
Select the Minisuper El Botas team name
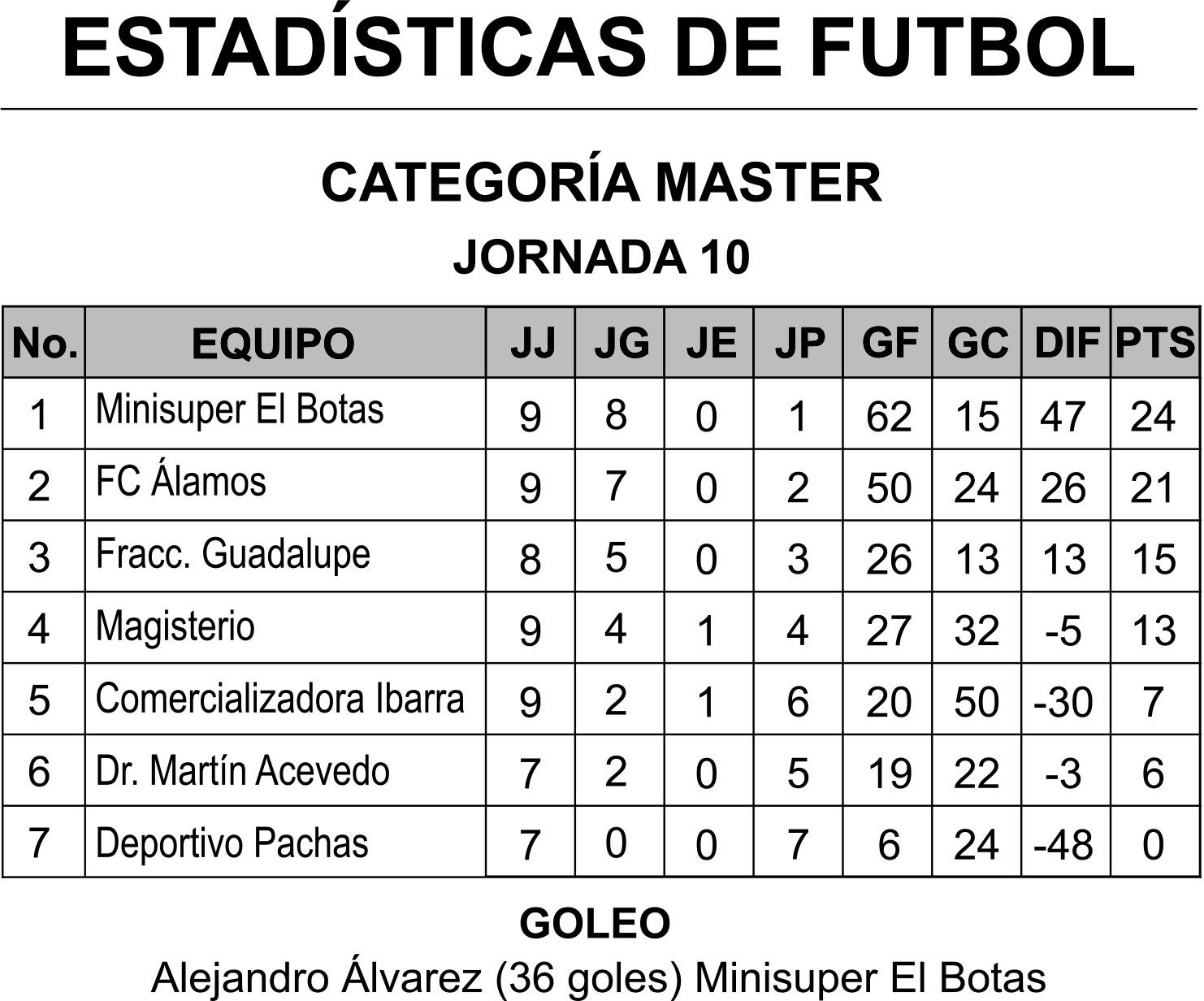240,409
